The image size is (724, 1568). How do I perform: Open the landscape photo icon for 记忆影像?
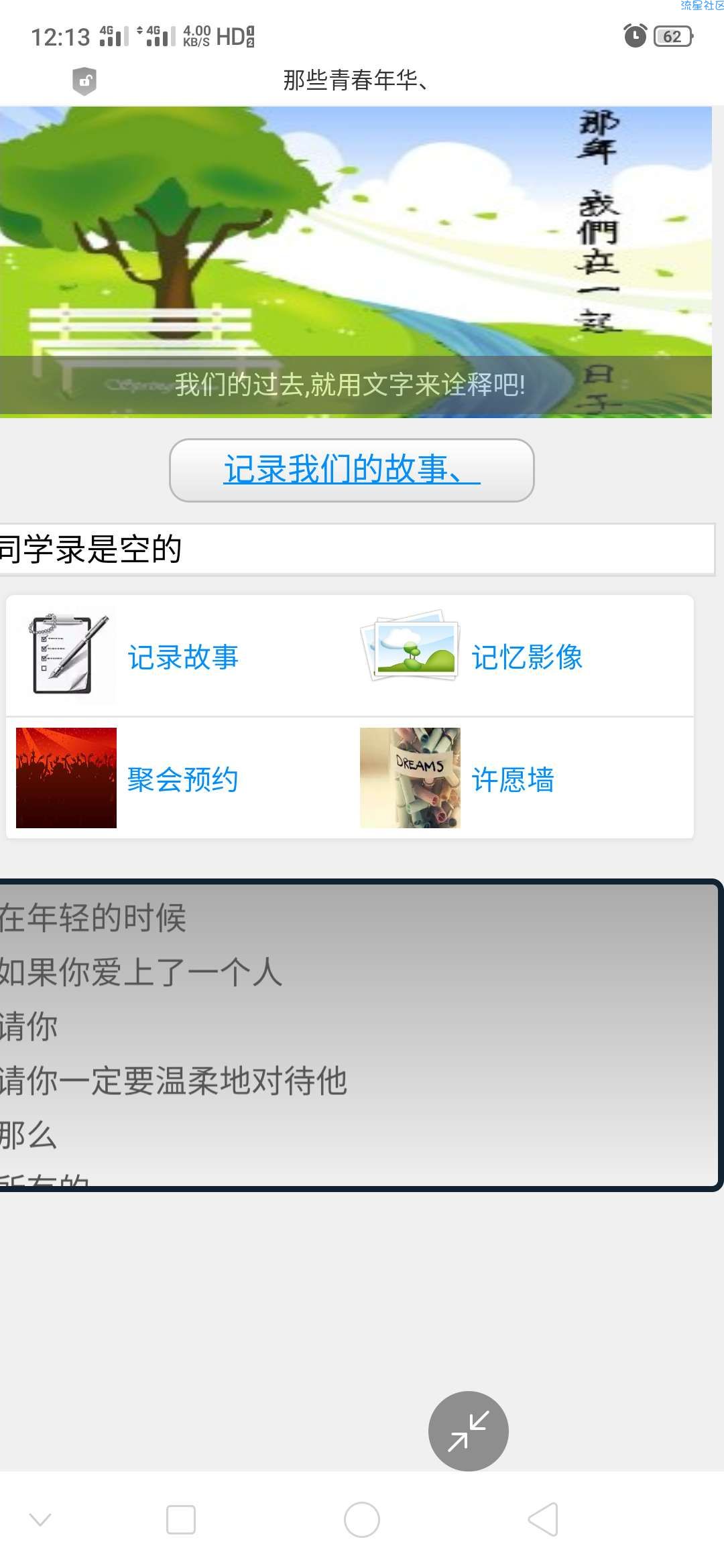410,646
